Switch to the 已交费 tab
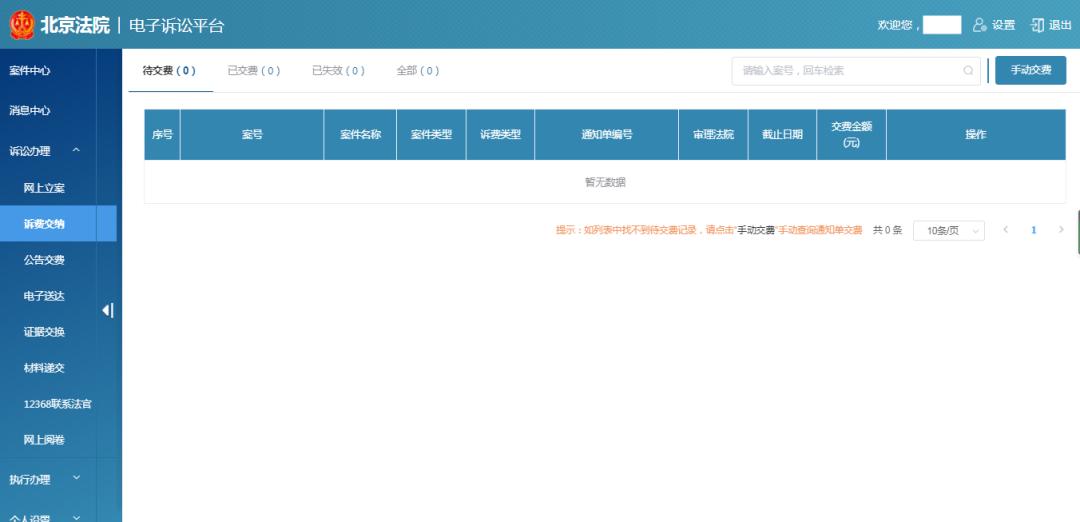This screenshot has width=1080, height=522. pyautogui.click(x=253, y=71)
